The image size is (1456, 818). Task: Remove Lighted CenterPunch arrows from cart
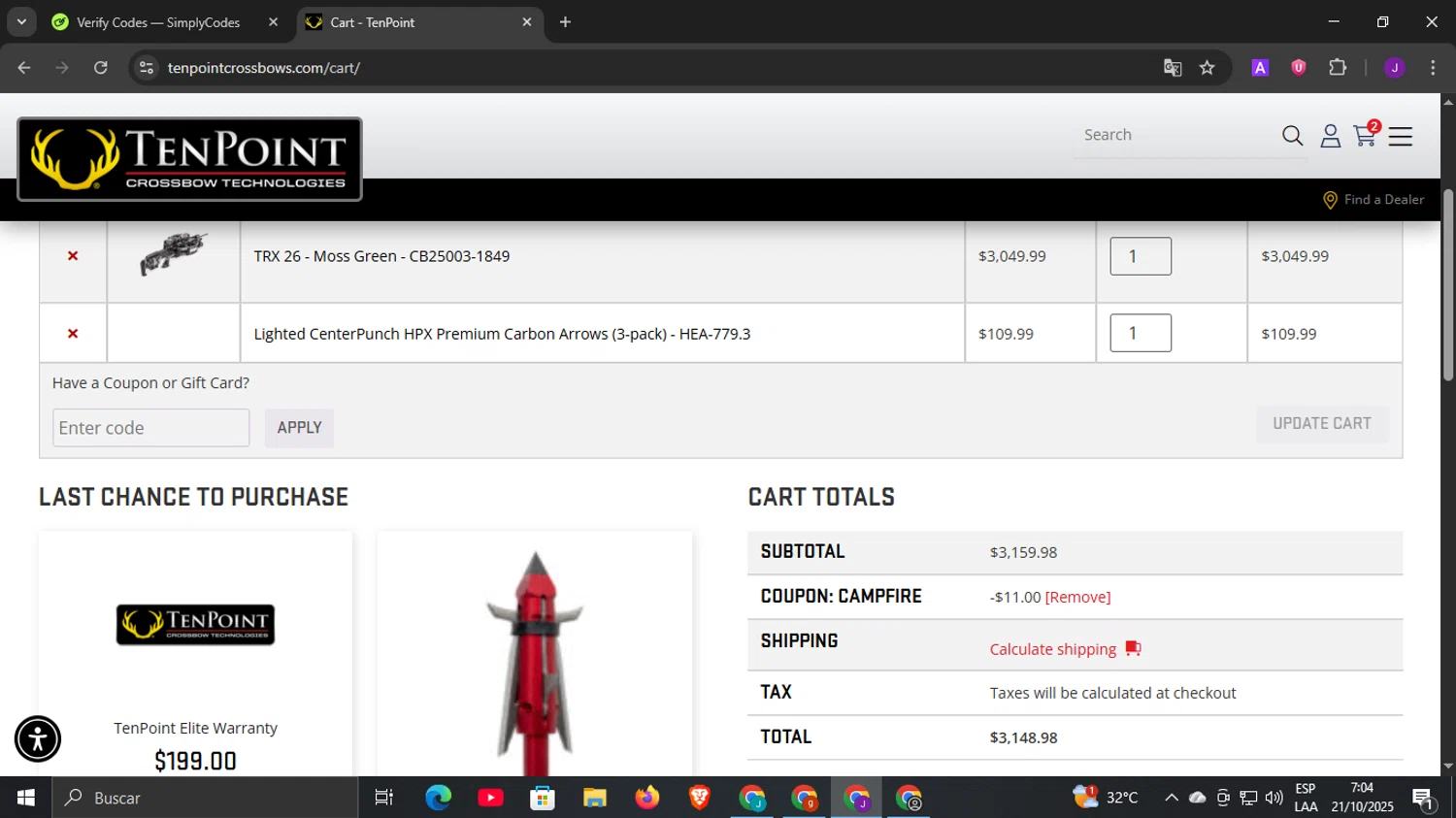73,334
